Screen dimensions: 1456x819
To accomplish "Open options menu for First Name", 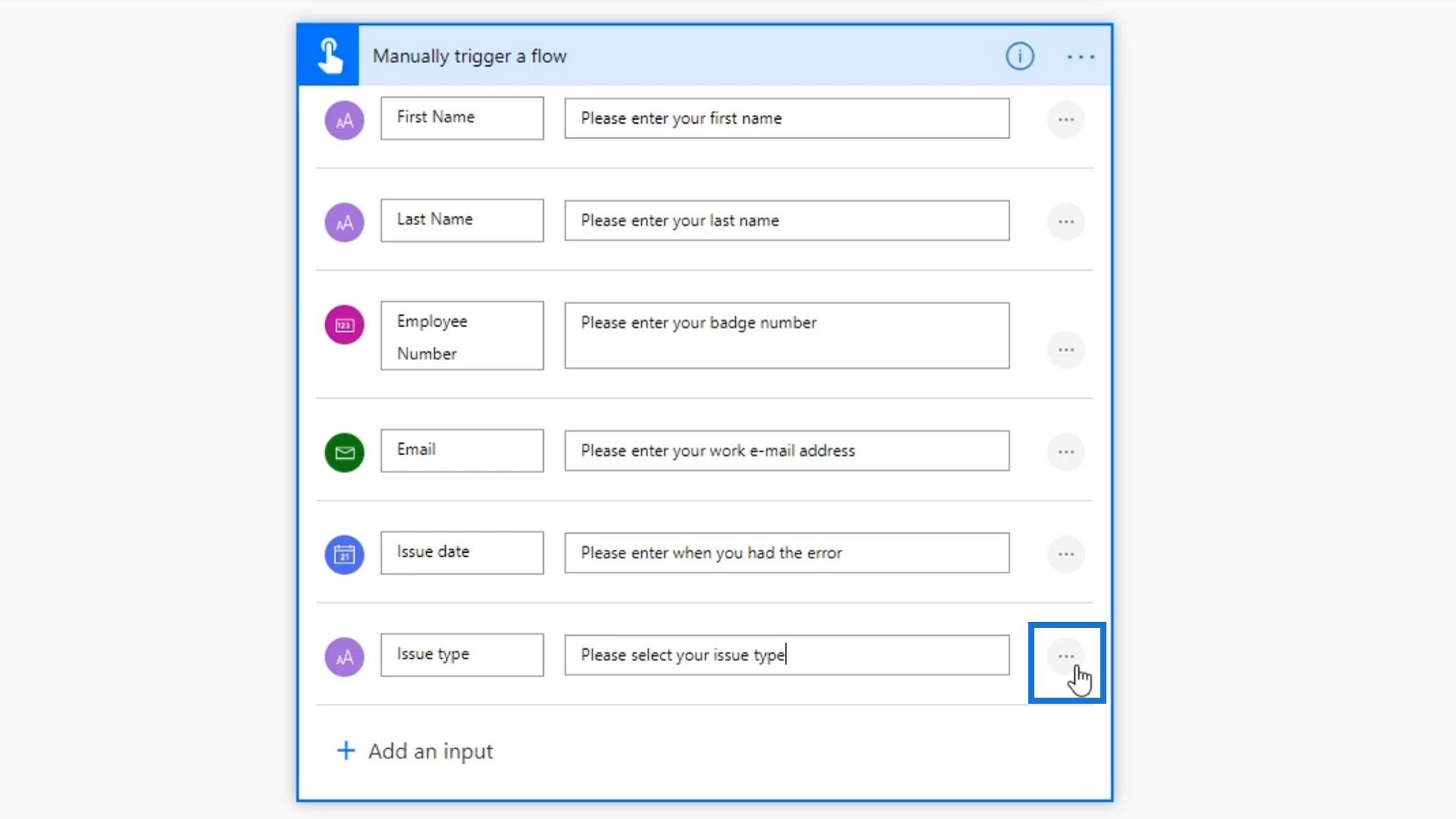I will point(1065,120).
